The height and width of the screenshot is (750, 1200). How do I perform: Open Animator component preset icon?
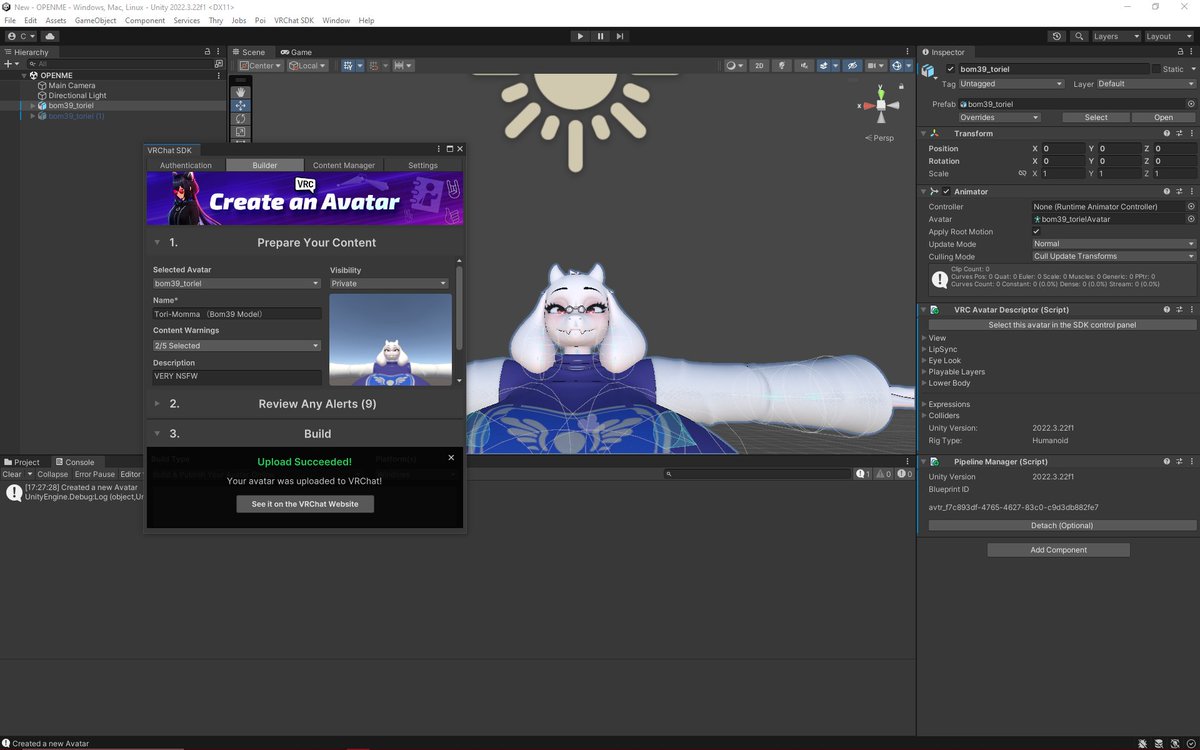pos(1178,191)
